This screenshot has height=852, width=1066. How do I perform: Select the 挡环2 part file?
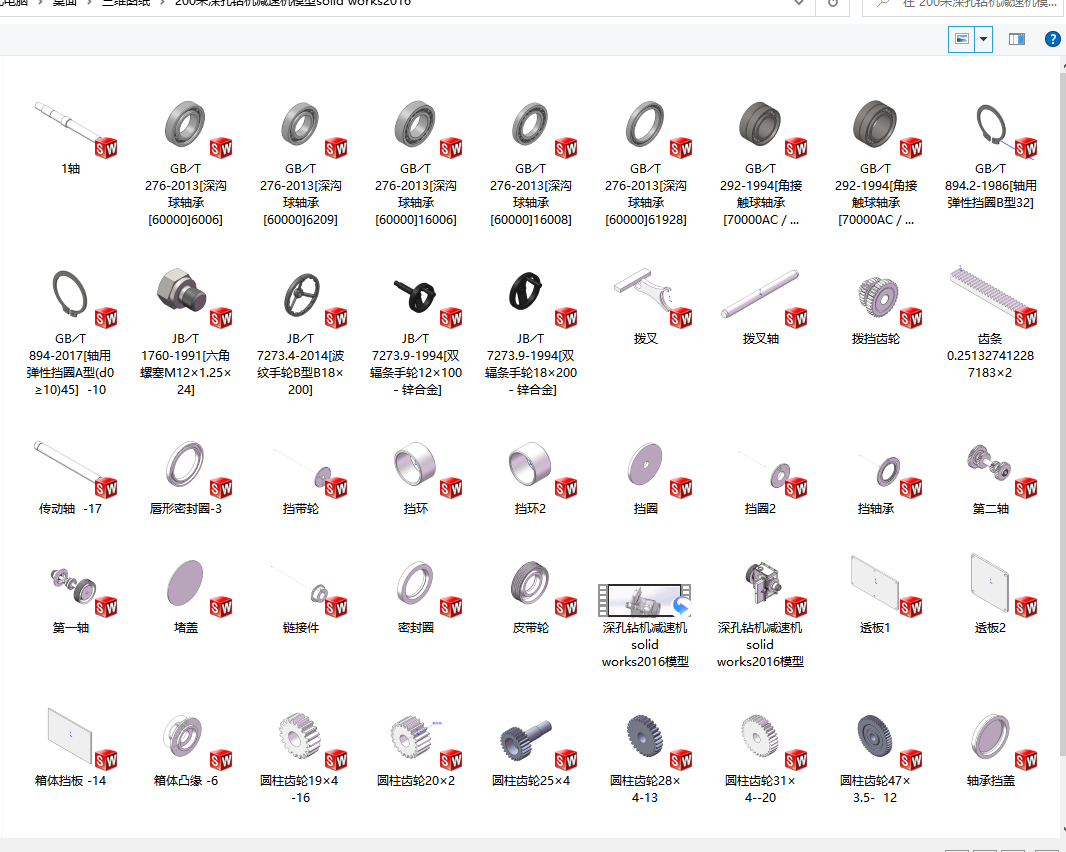[x=530, y=476]
